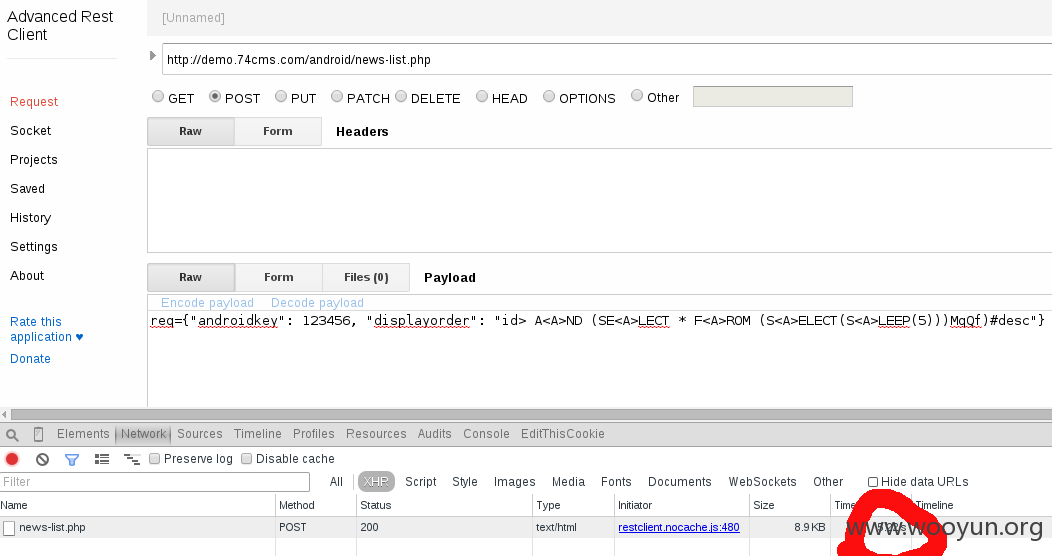Screen dimensions: 1052x556
Task: Select the PUT method radio
Action: pos(280,96)
